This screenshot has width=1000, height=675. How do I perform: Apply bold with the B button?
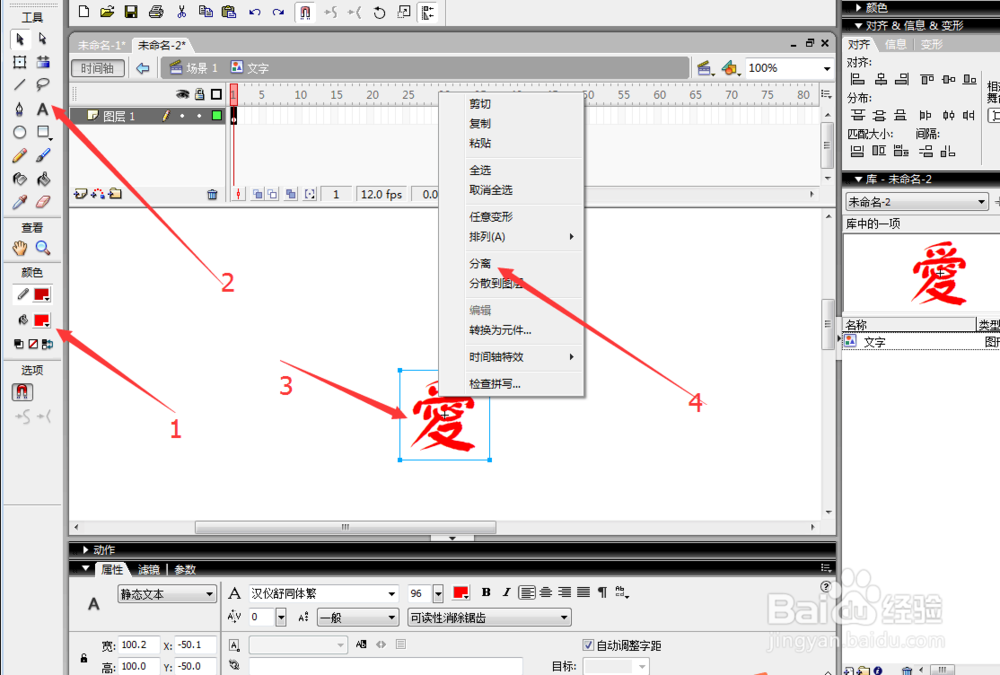[484, 593]
